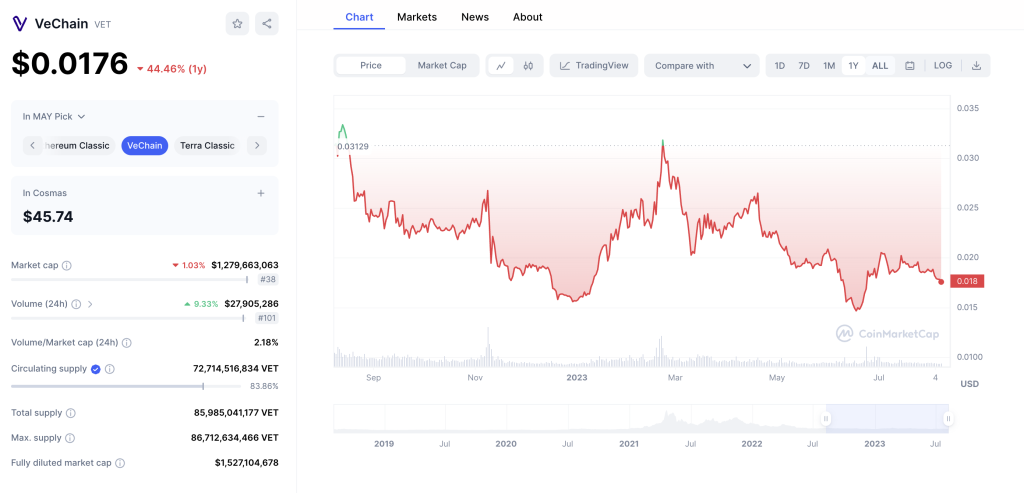Show Volume (24h) info icon
This screenshot has height=493, width=1024.
click(76, 304)
